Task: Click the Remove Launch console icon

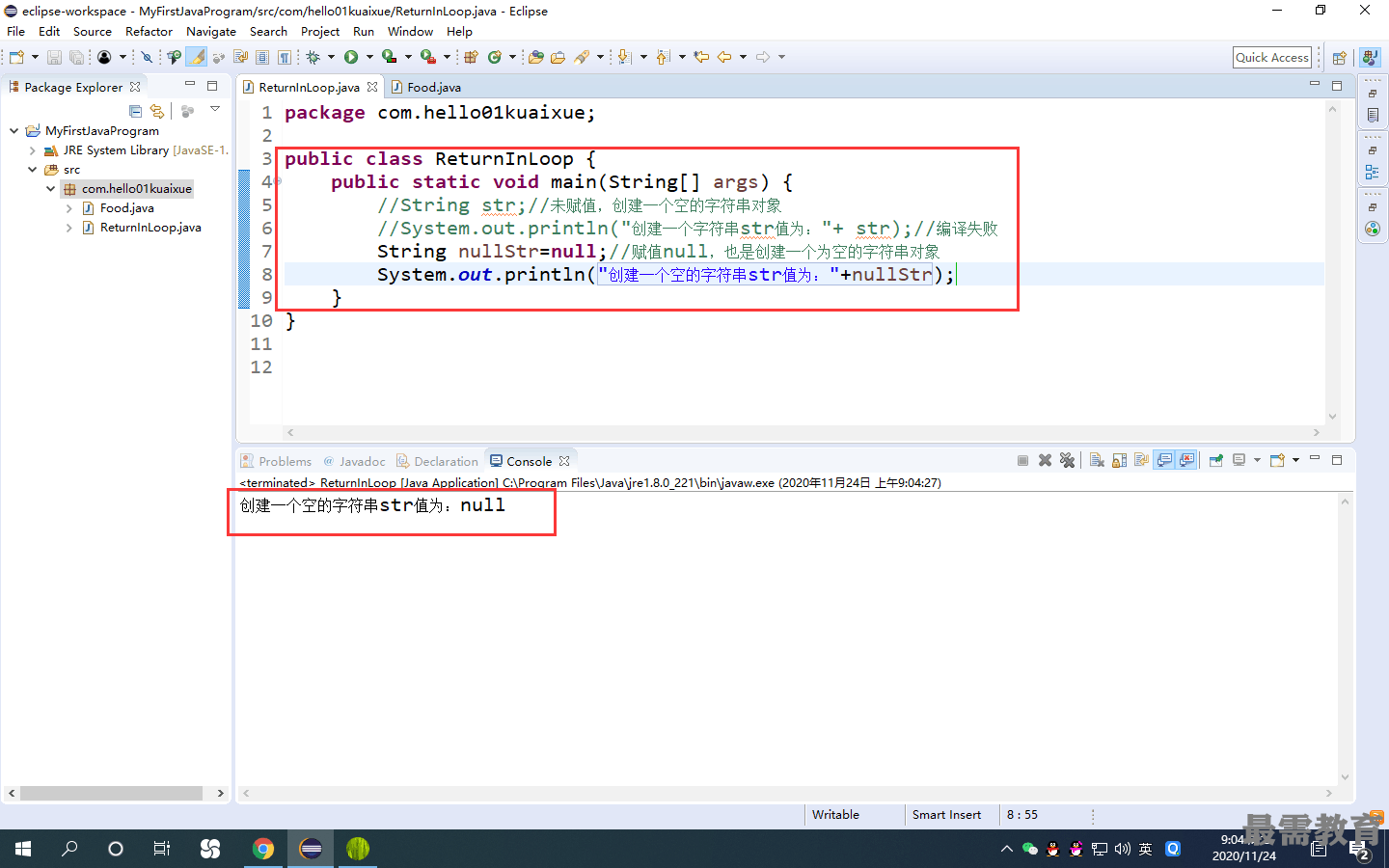Action: (1045, 460)
